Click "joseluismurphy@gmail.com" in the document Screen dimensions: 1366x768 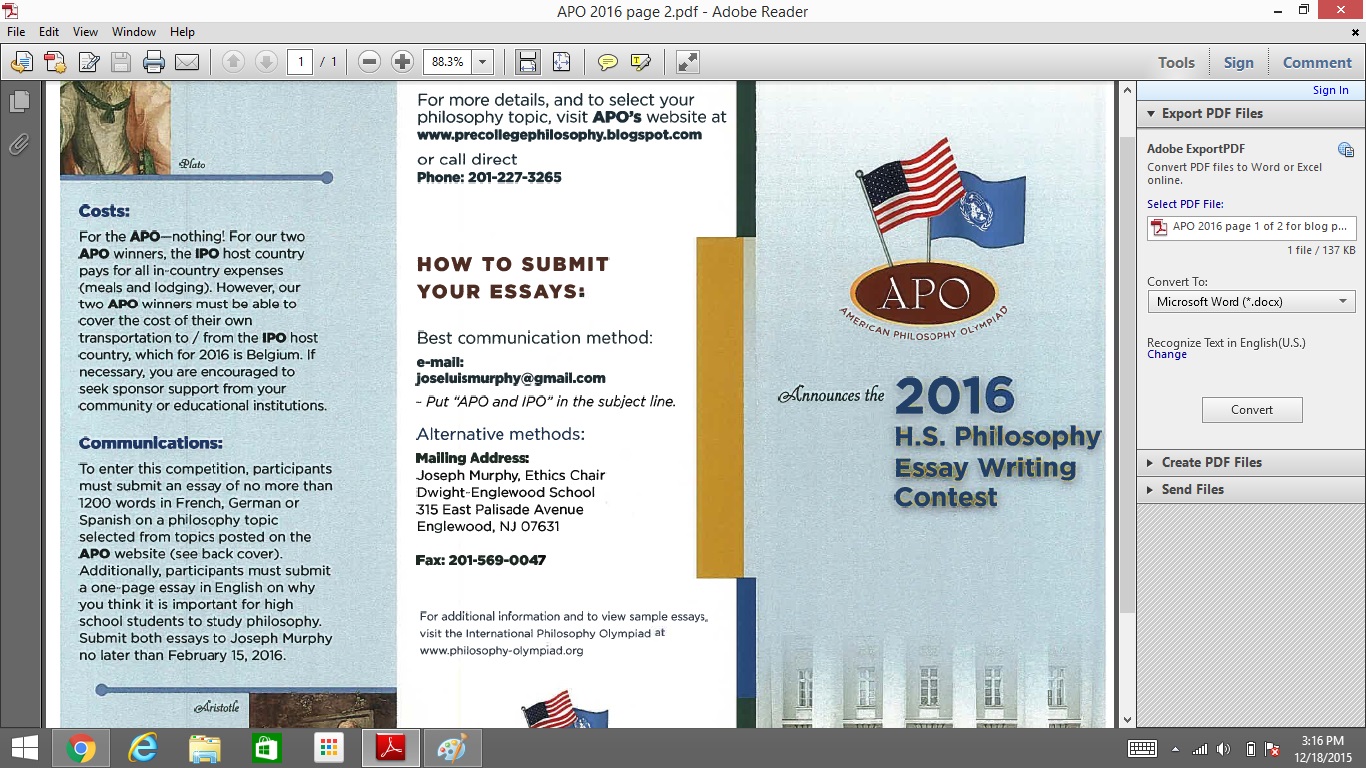click(x=511, y=378)
